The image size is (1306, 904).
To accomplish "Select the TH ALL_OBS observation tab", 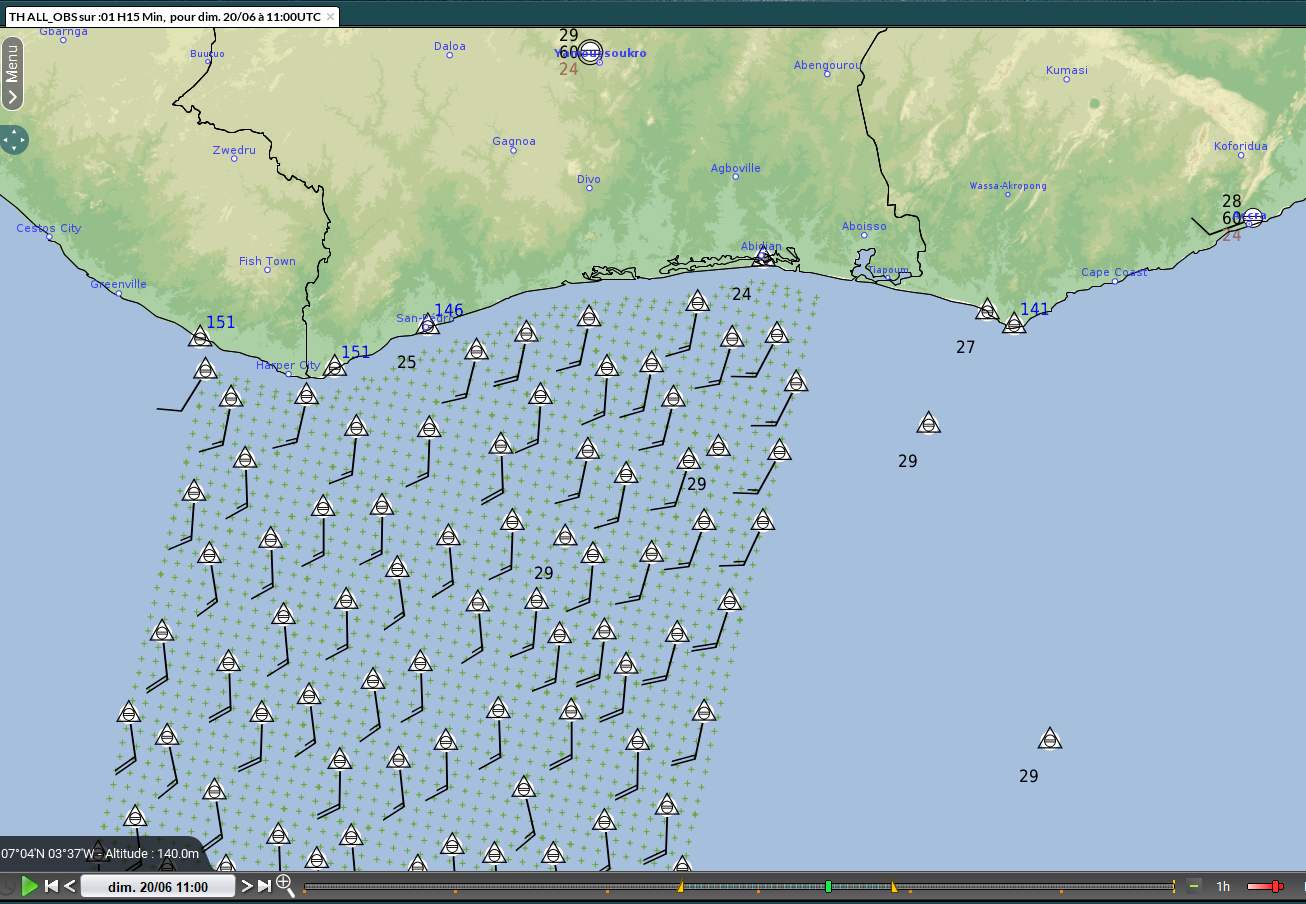I will point(164,16).
